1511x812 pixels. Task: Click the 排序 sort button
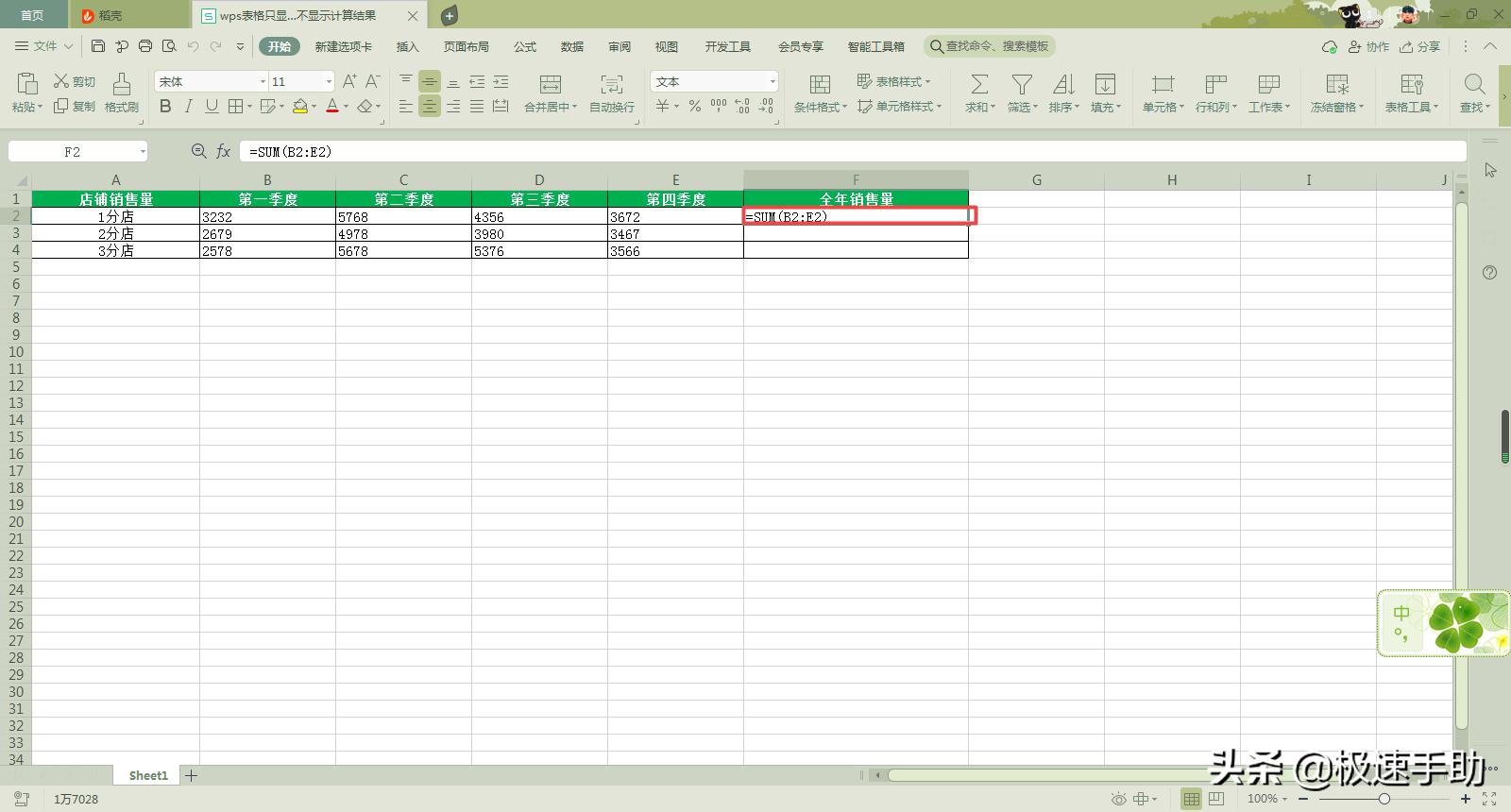(x=1063, y=93)
